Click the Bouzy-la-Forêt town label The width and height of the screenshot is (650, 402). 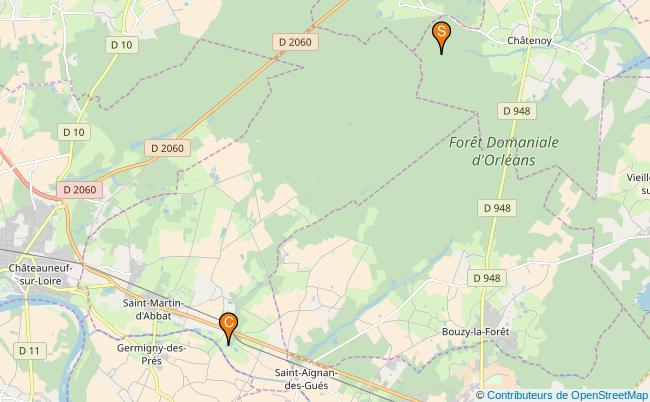[475, 332]
